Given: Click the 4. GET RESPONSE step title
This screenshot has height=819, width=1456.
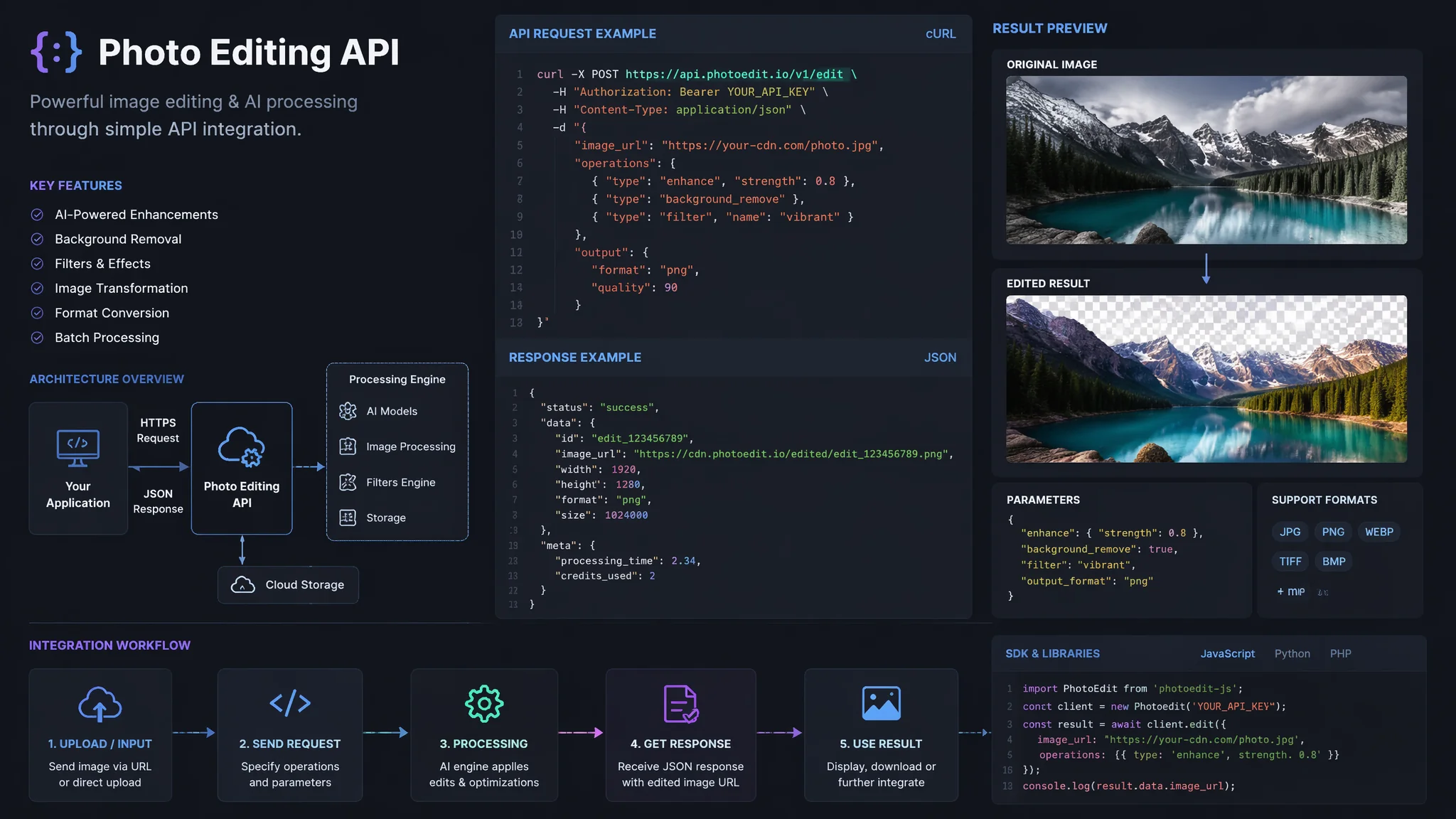Looking at the screenshot, I should point(680,744).
